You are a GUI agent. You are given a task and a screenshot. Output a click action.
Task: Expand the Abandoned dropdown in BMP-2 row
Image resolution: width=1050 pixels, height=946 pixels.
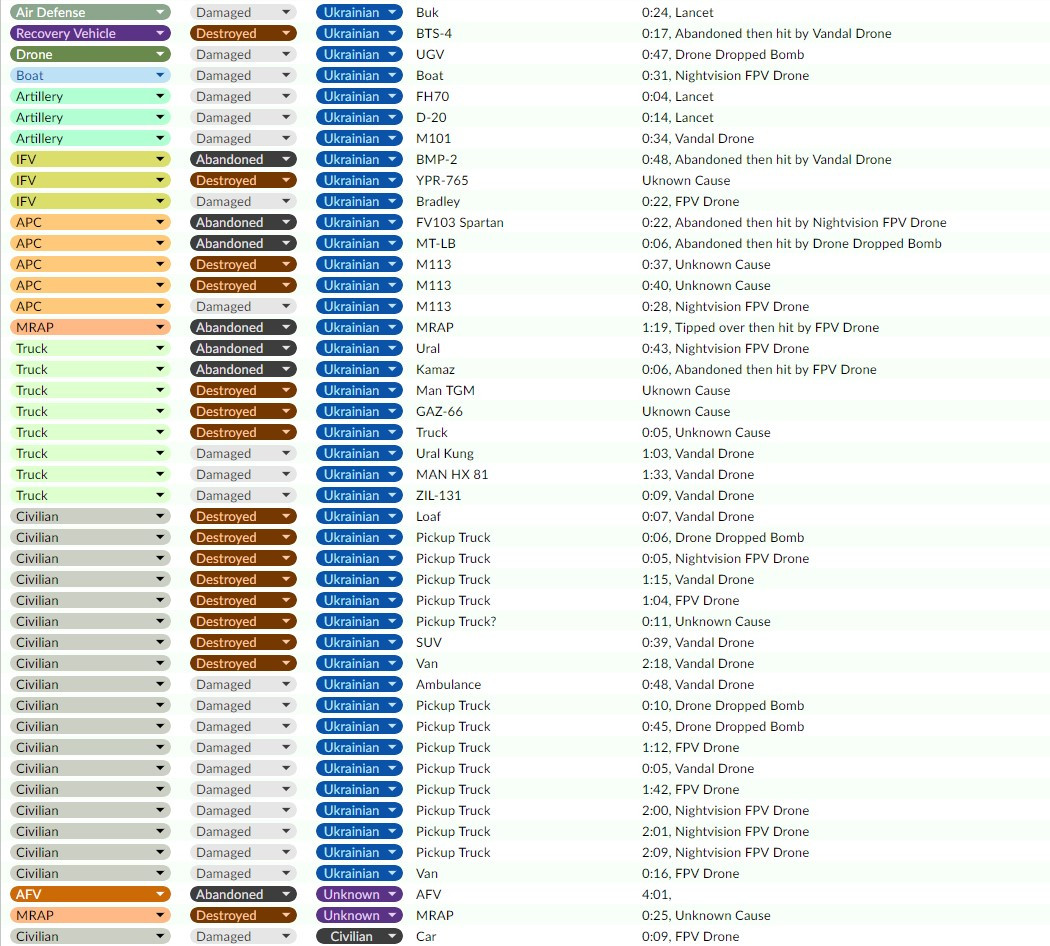point(243,159)
